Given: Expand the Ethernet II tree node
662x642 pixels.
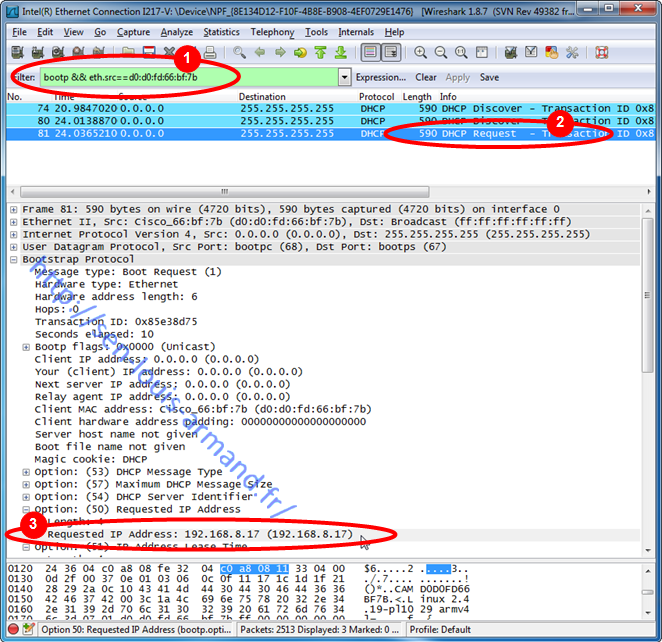Looking at the screenshot, I should (14, 222).
